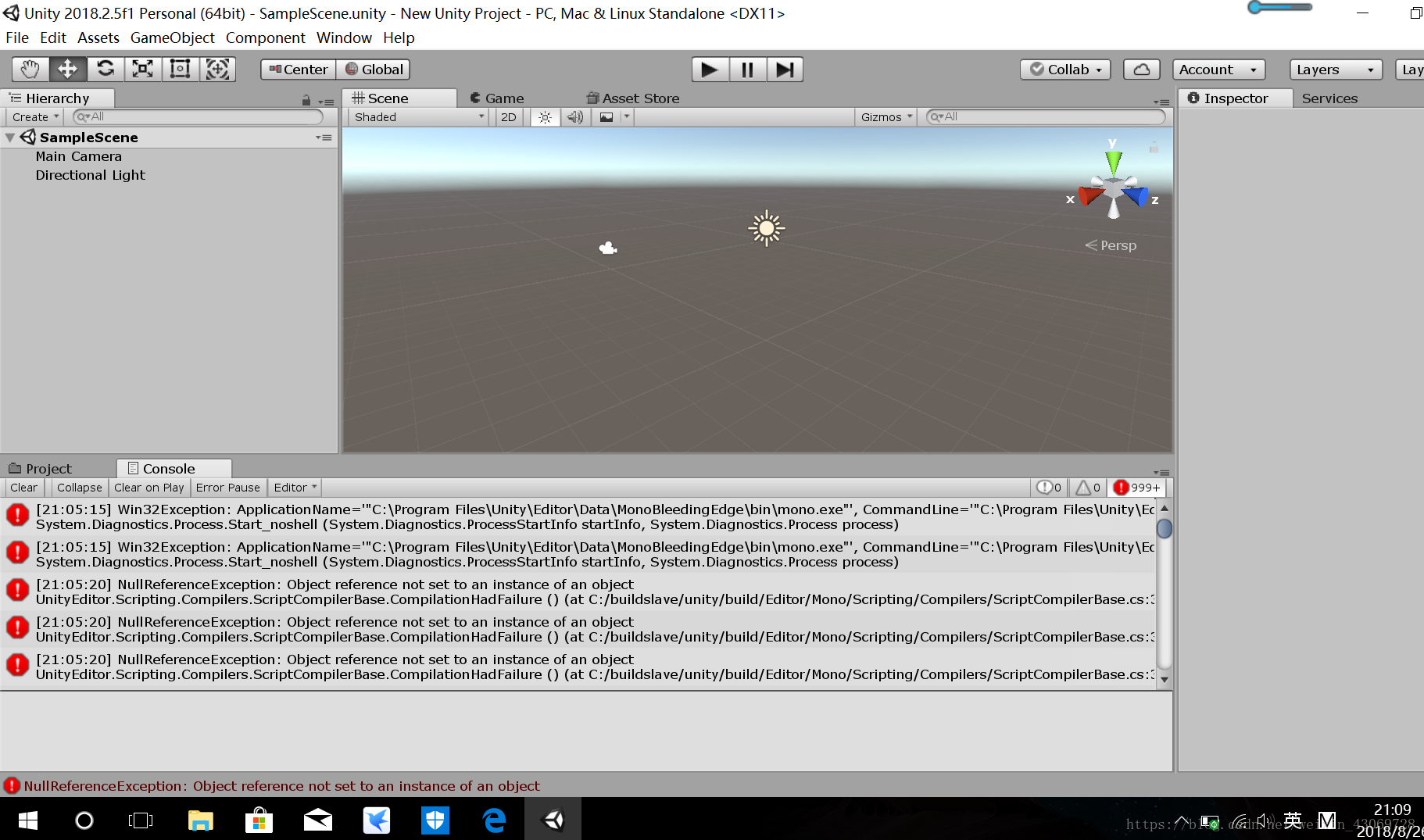Click the blue Z axis gizmo cone
Image resolution: width=1424 pixels, height=840 pixels.
tap(1136, 195)
